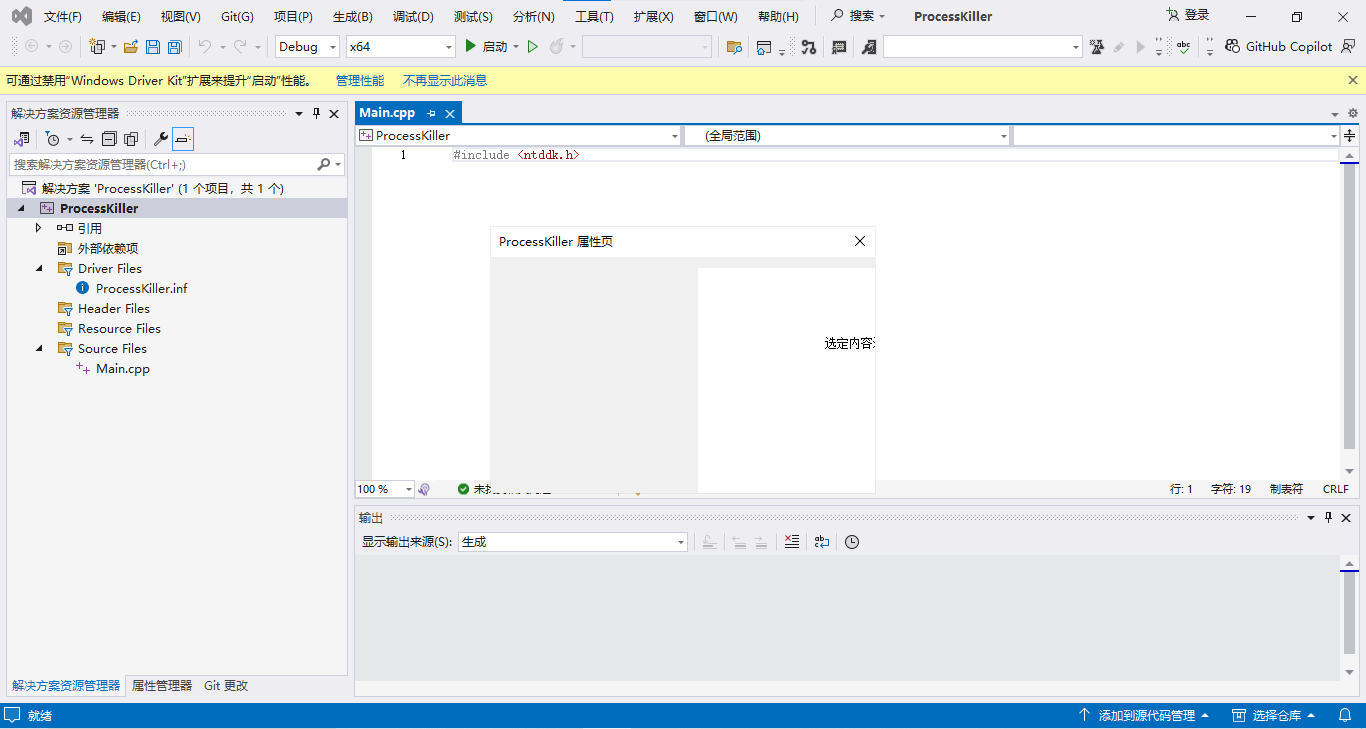Click the editor split window handle
The width and height of the screenshot is (1366, 729).
[1350, 135]
